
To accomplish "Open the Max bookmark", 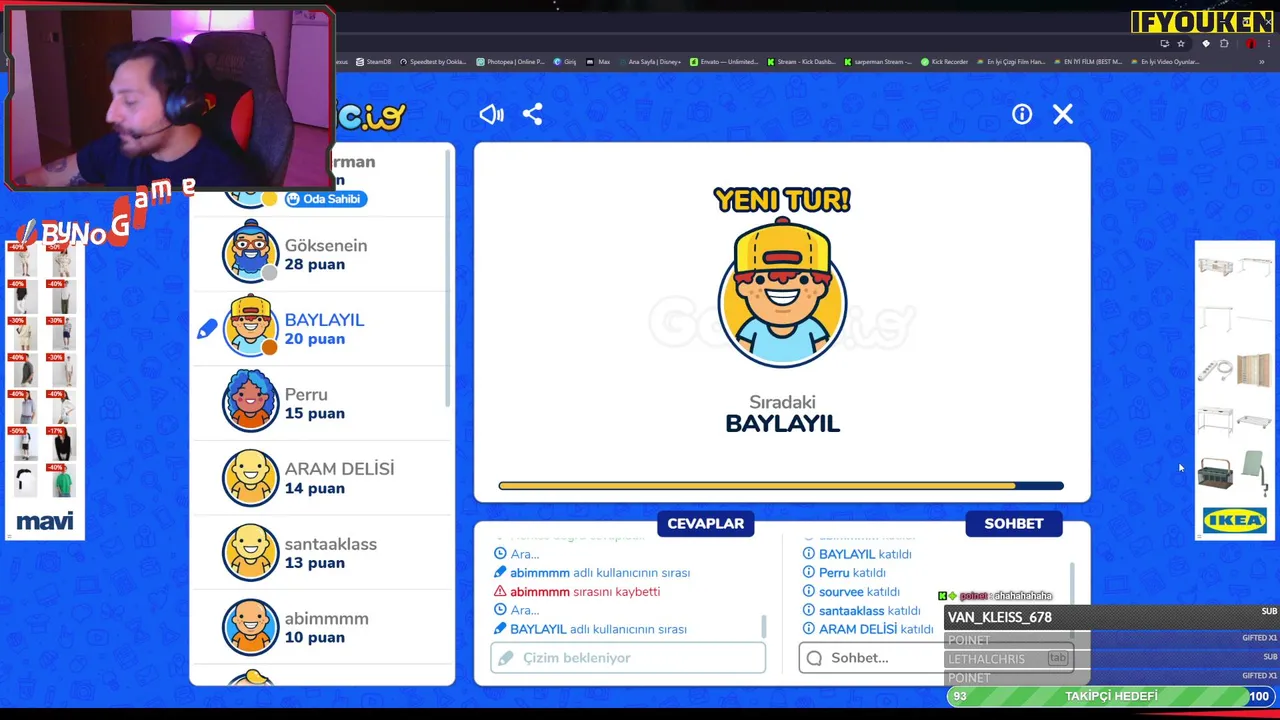I will pyautogui.click(x=598, y=62).
